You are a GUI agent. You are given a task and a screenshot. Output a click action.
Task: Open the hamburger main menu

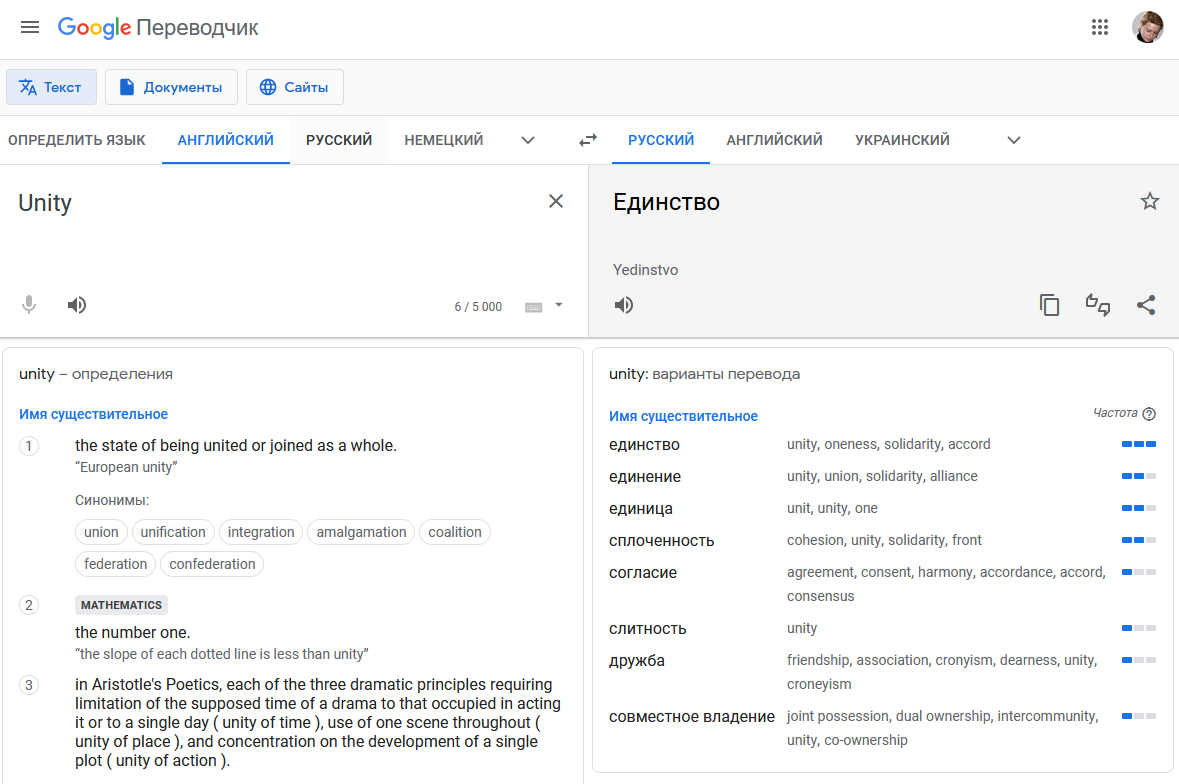(x=30, y=28)
